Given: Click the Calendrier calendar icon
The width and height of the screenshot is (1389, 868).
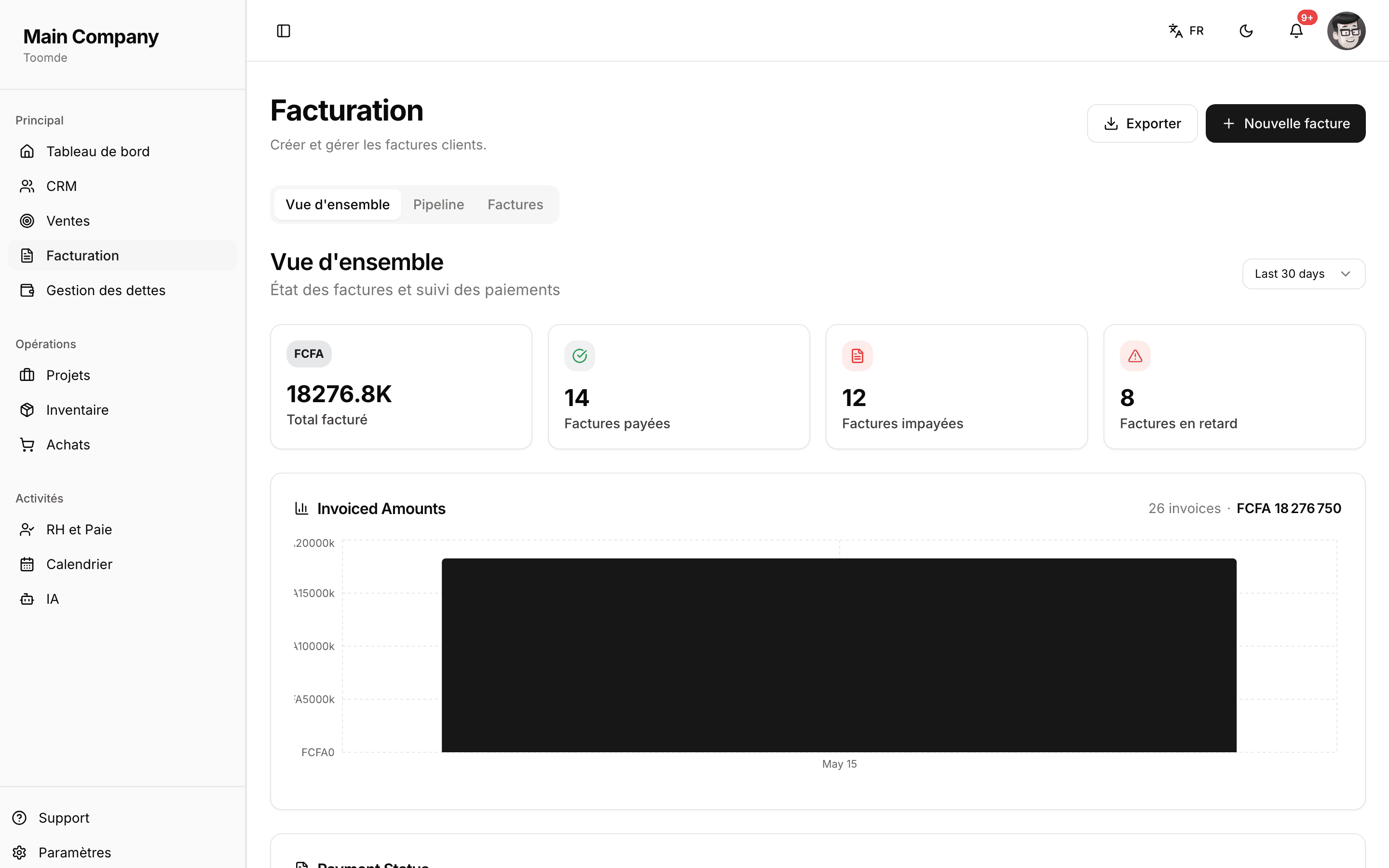Looking at the screenshot, I should point(27,564).
